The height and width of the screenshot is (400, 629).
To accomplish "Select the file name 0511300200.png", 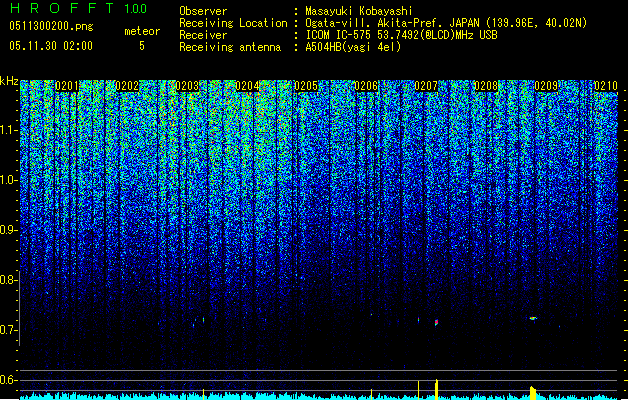I will (x=51, y=26).
